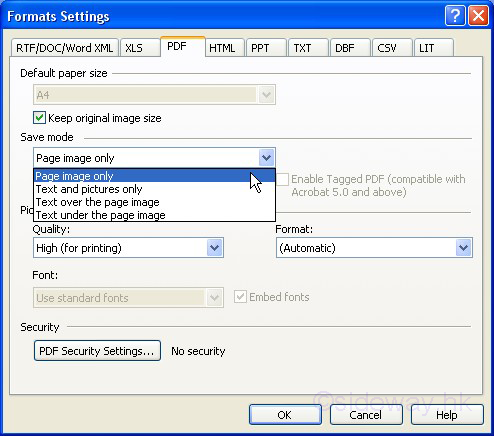Open the Font dropdown arrow

[214, 298]
